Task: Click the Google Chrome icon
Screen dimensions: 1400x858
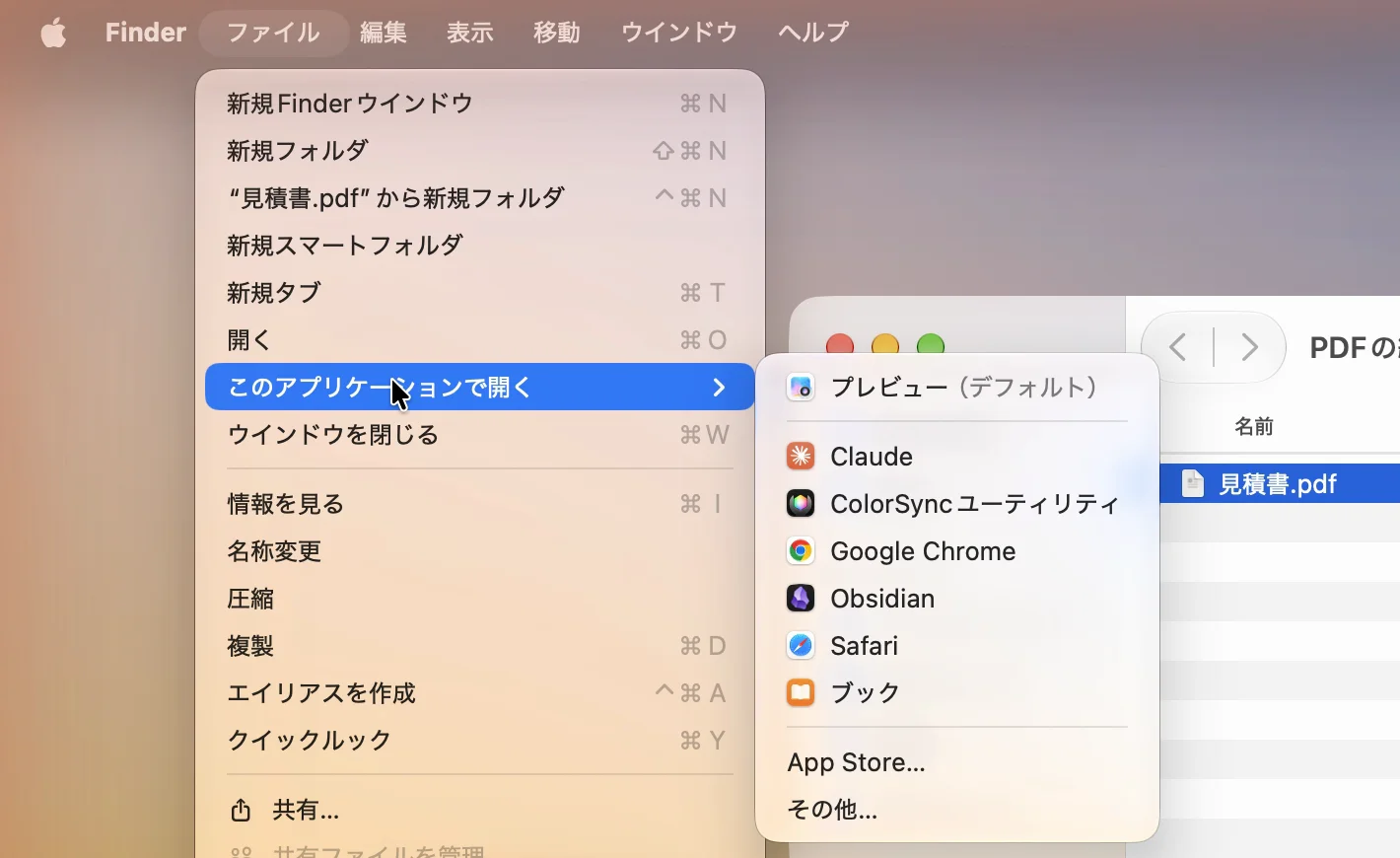Action: 801,551
